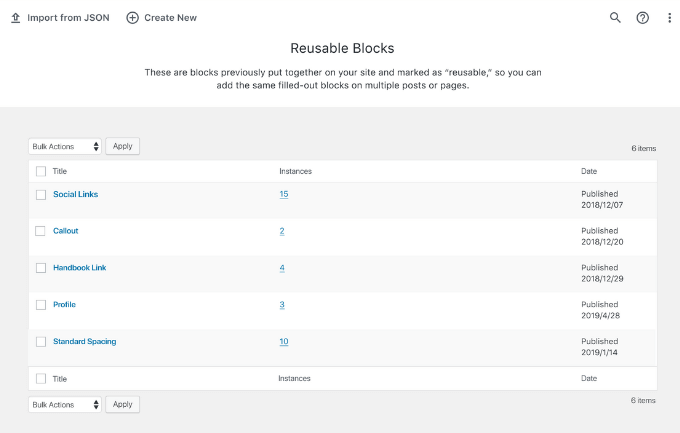Image resolution: width=680 pixels, height=433 pixels.
Task: Expand the top Bulk Actions dropdown
Action: click(x=65, y=146)
